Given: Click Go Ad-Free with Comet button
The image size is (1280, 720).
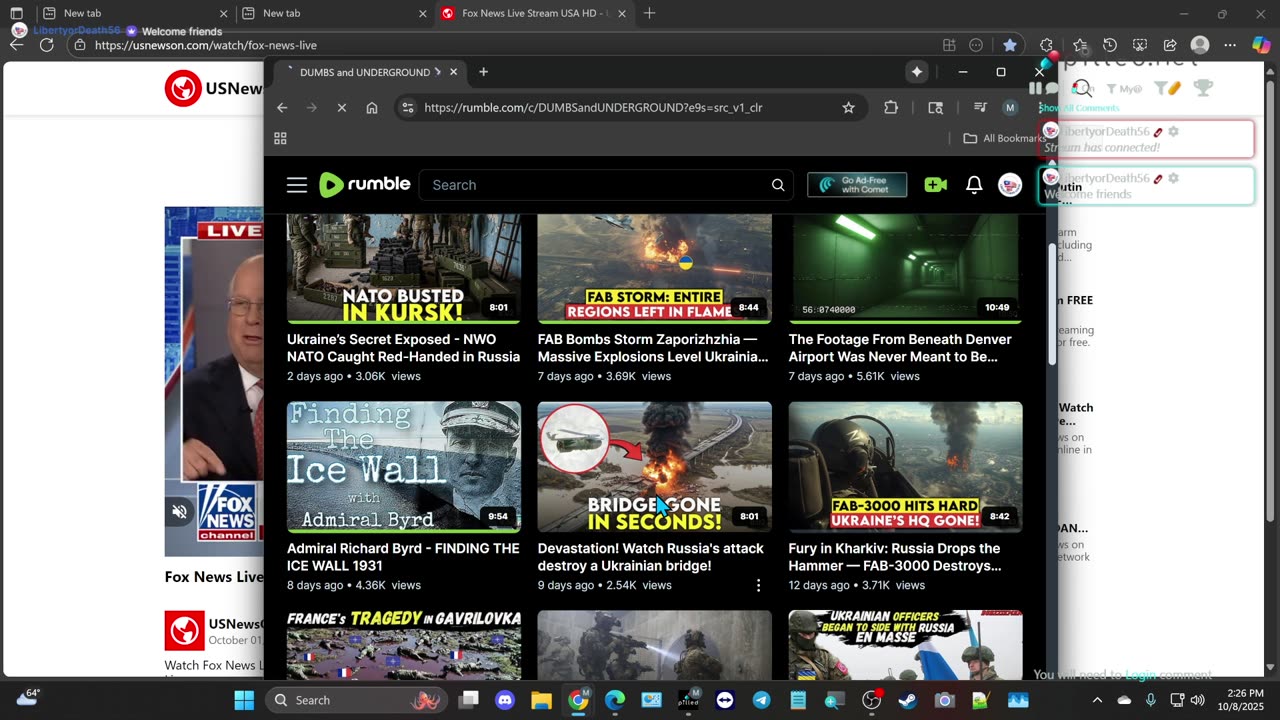Looking at the screenshot, I should click(857, 185).
